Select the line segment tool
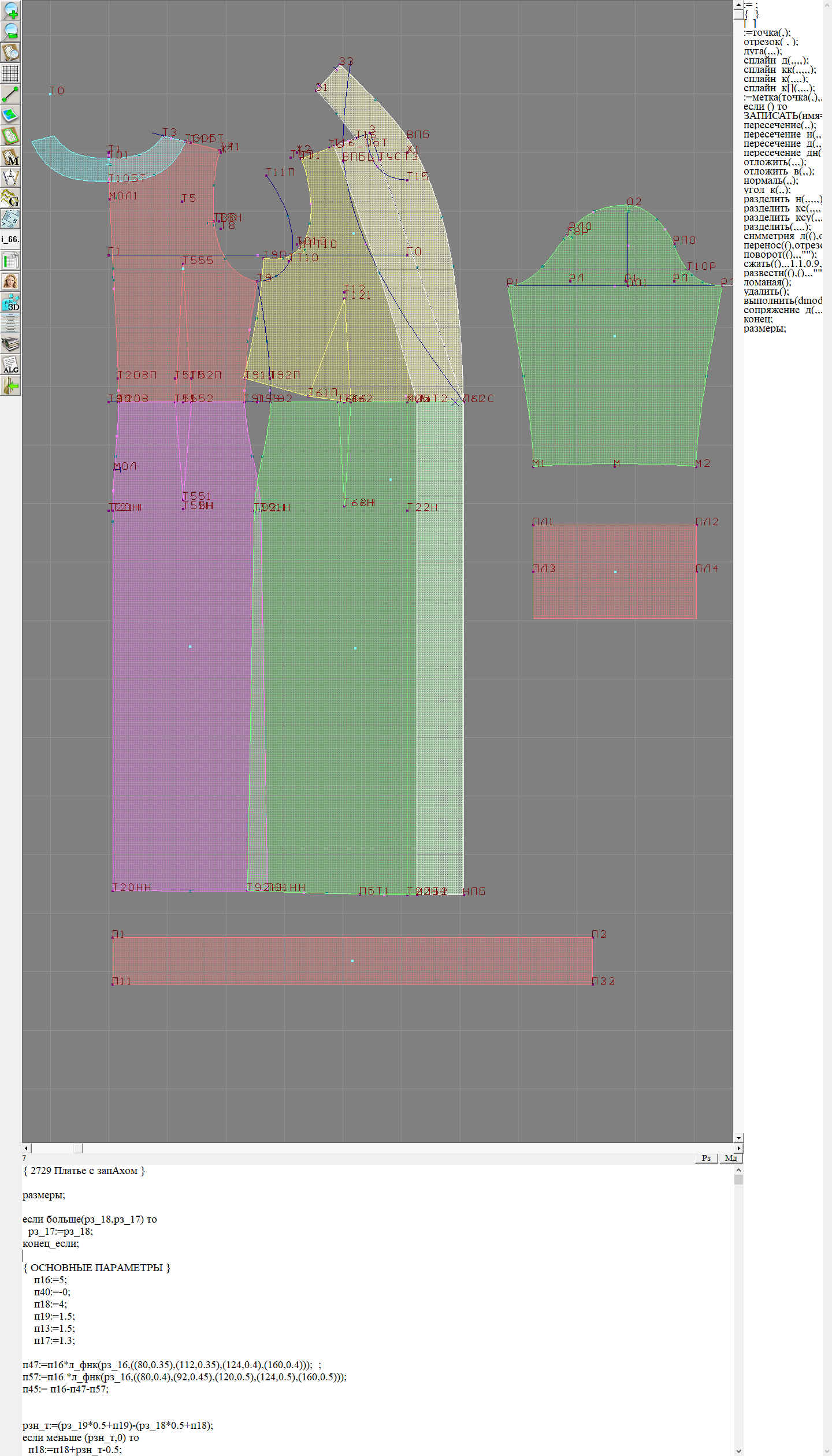The image size is (832, 1456). (10, 94)
